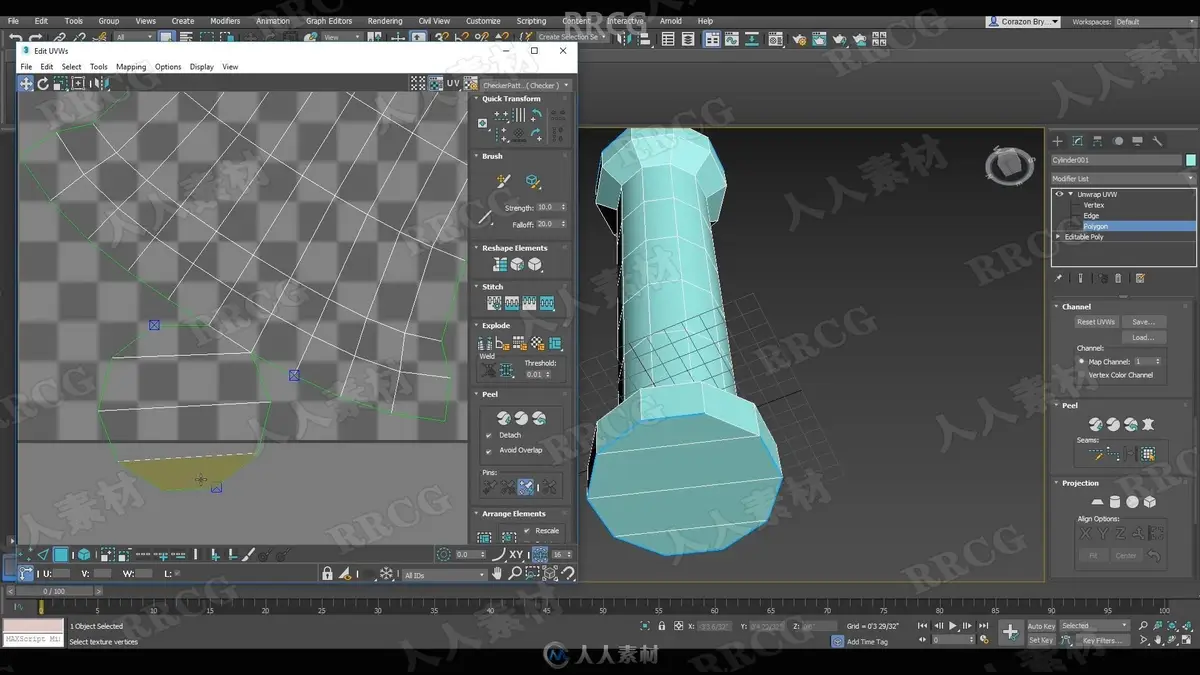Image resolution: width=1200 pixels, height=675 pixels.
Task: Open the Rendering main menu
Action: pyautogui.click(x=385, y=21)
